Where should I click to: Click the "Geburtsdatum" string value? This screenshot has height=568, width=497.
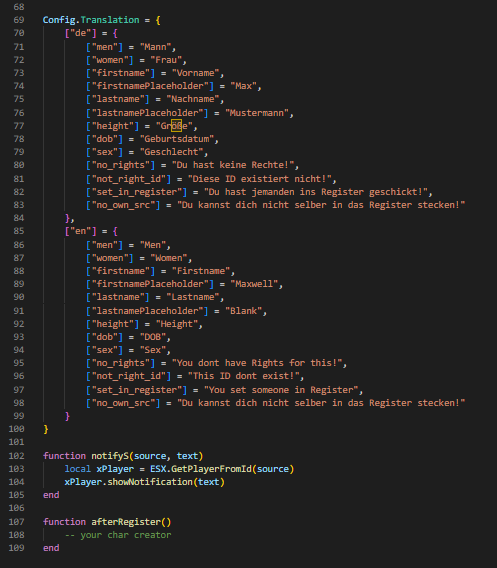177,139
